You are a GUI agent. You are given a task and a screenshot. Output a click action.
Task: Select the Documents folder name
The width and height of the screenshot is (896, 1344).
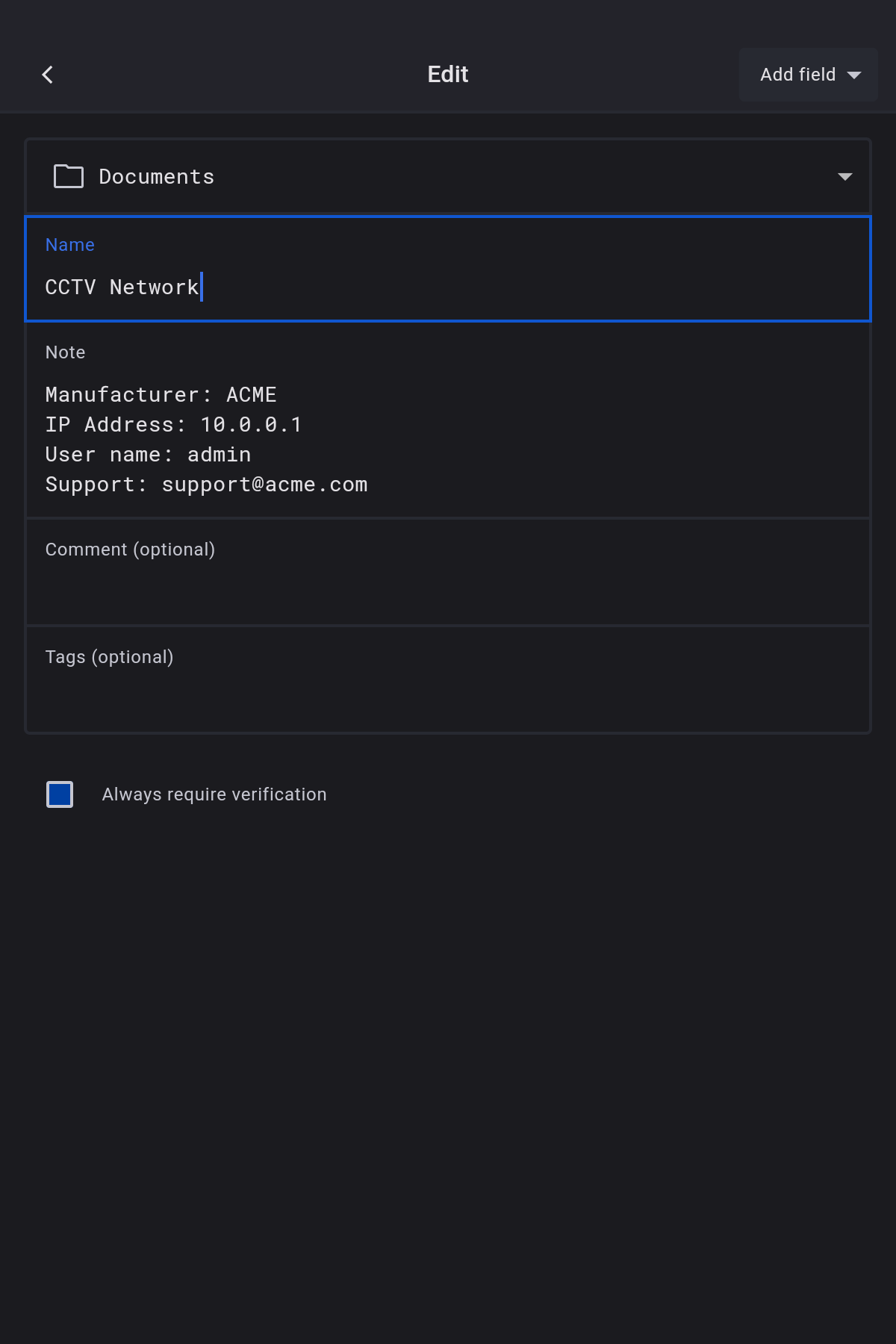pyautogui.click(x=157, y=177)
